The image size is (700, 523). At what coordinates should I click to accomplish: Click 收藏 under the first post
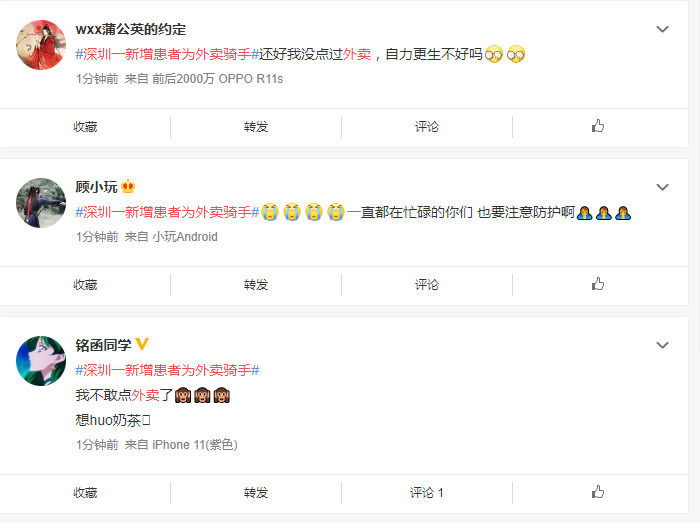85,127
